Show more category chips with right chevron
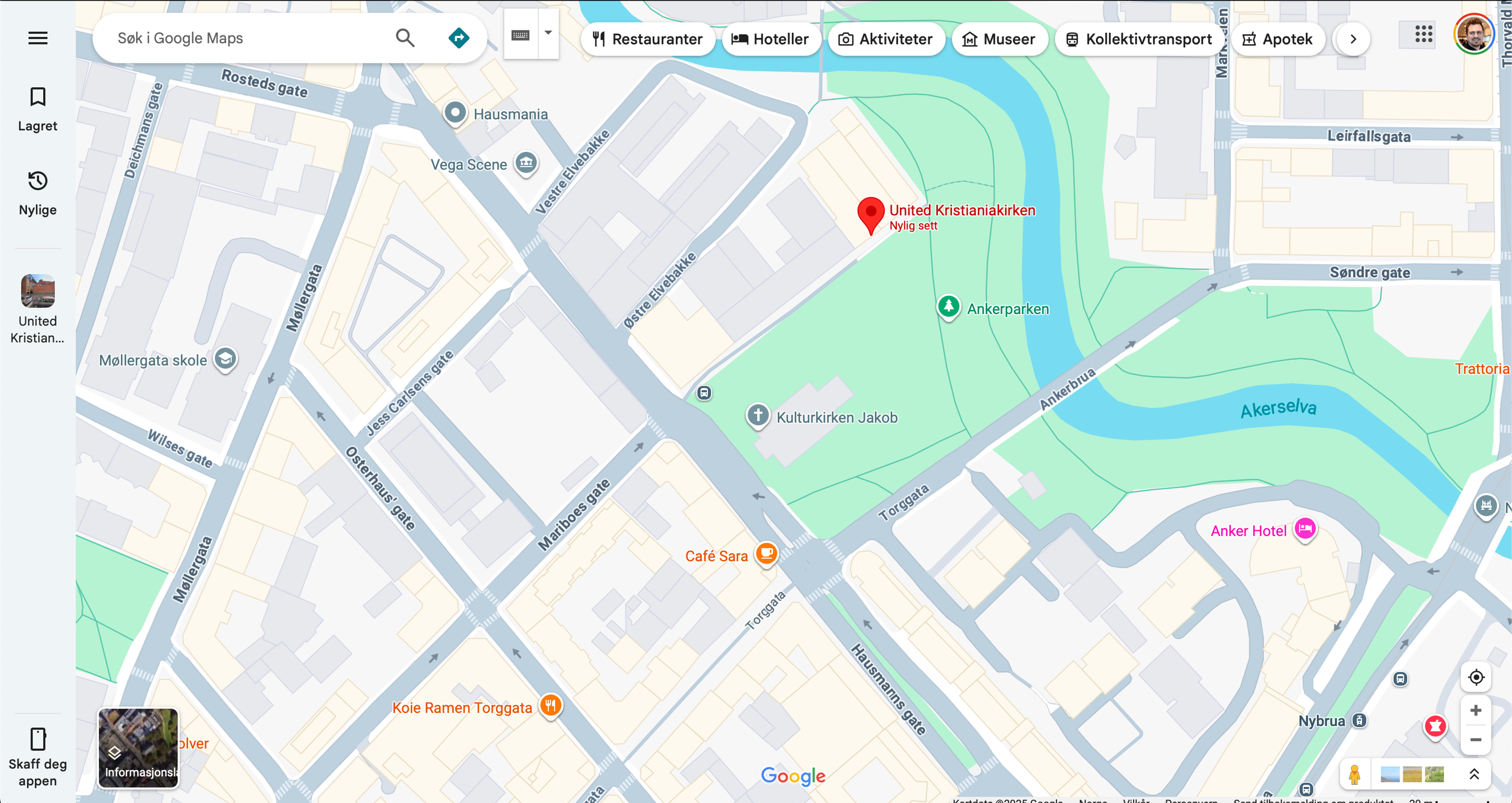This screenshot has width=1512, height=803. click(x=1353, y=39)
